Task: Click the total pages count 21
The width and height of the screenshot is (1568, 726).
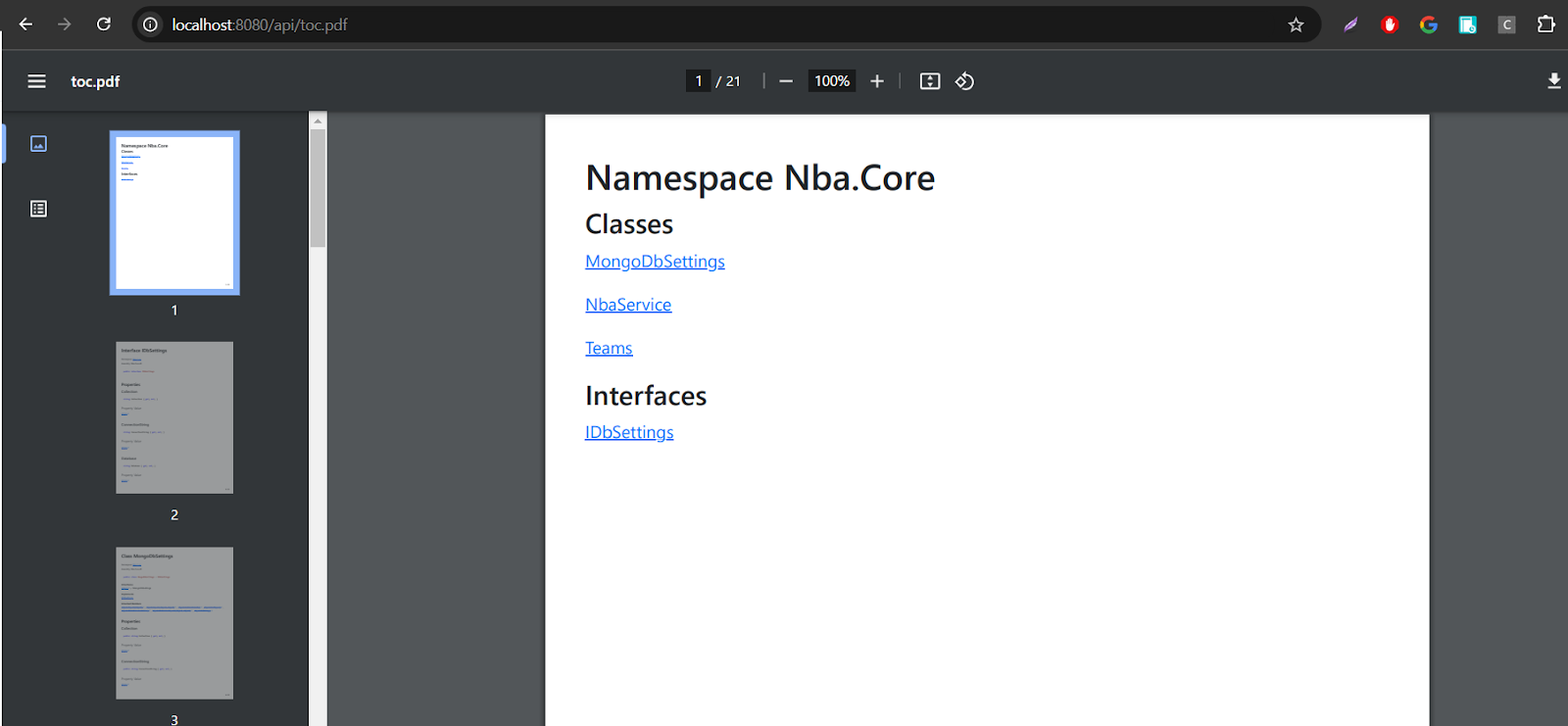Action: click(x=733, y=81)
